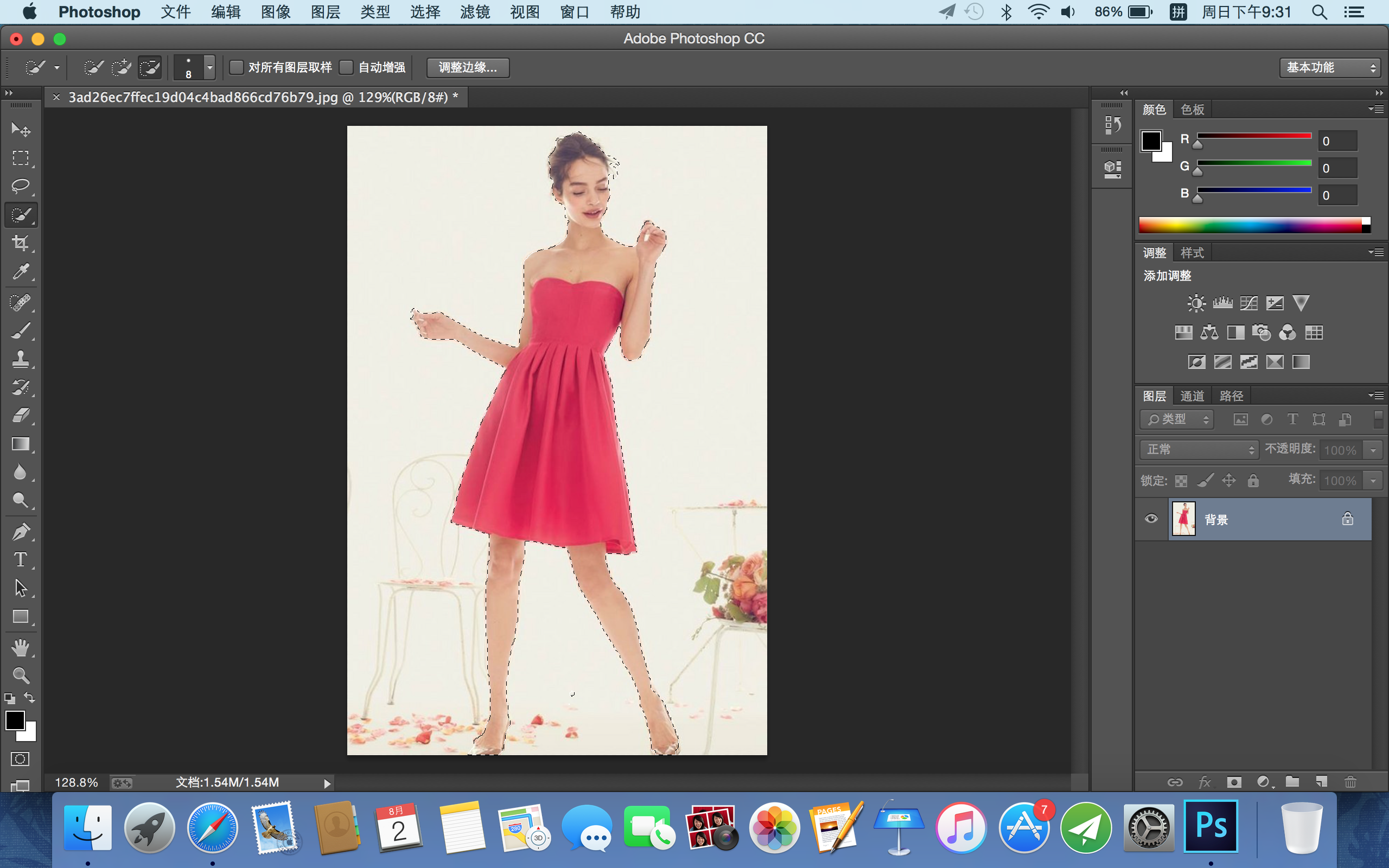Screen dimensions: 1389x868
Task: Select the Lasso tool
Action: coord(21,186)
